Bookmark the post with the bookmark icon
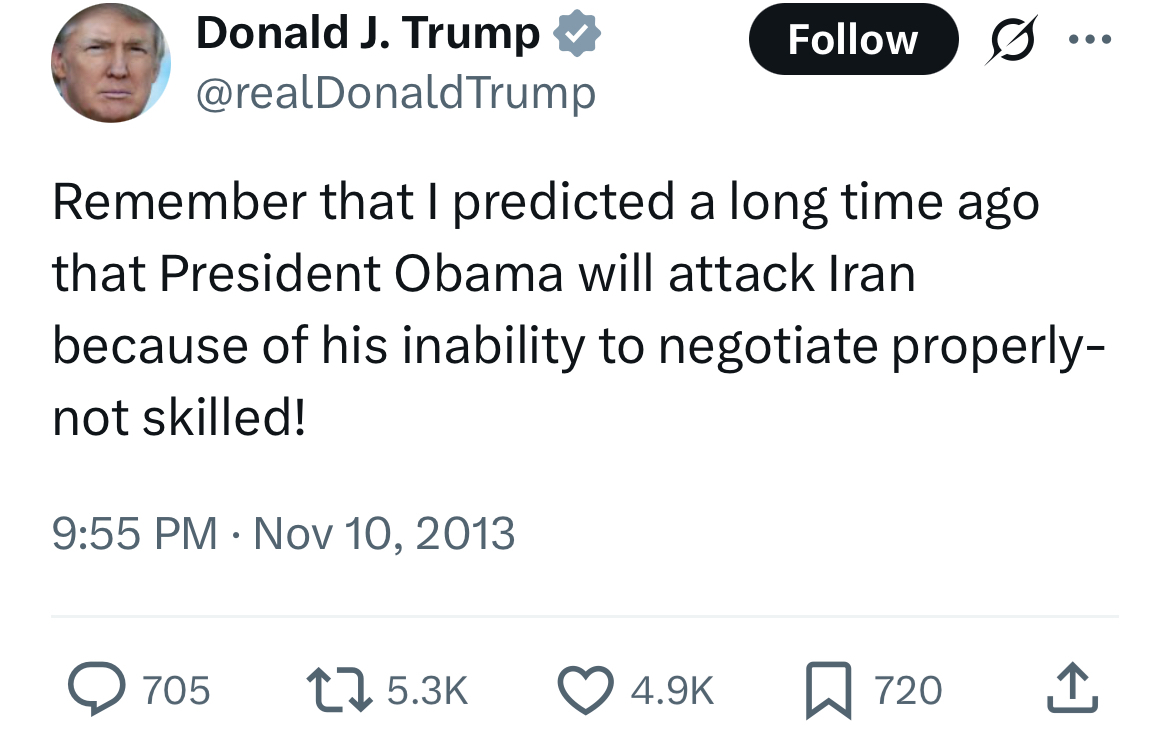Screen dimensions: 1170x755 [x=828, y=690]
